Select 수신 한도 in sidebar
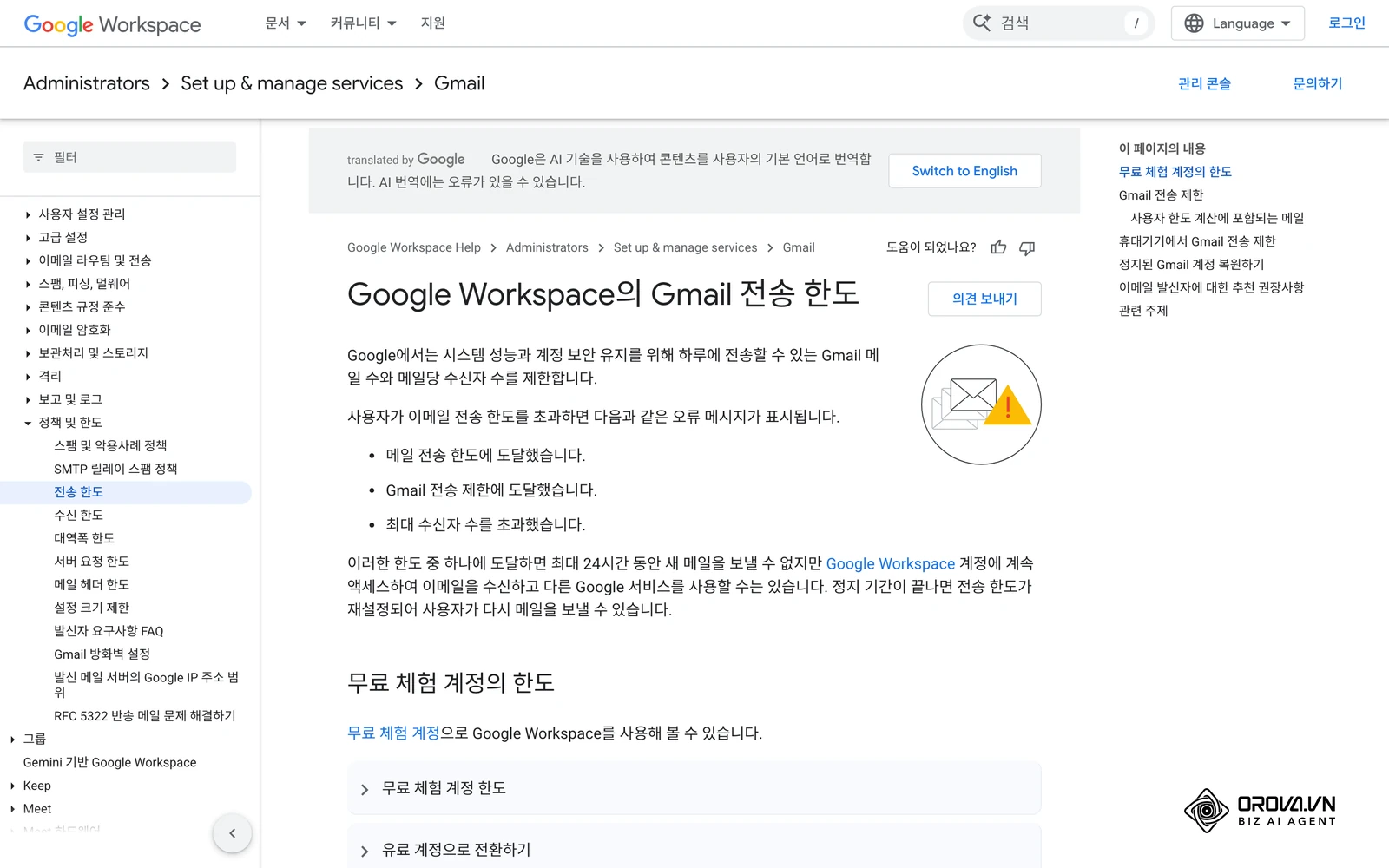 pyautogui.click(x=78, y=516)
